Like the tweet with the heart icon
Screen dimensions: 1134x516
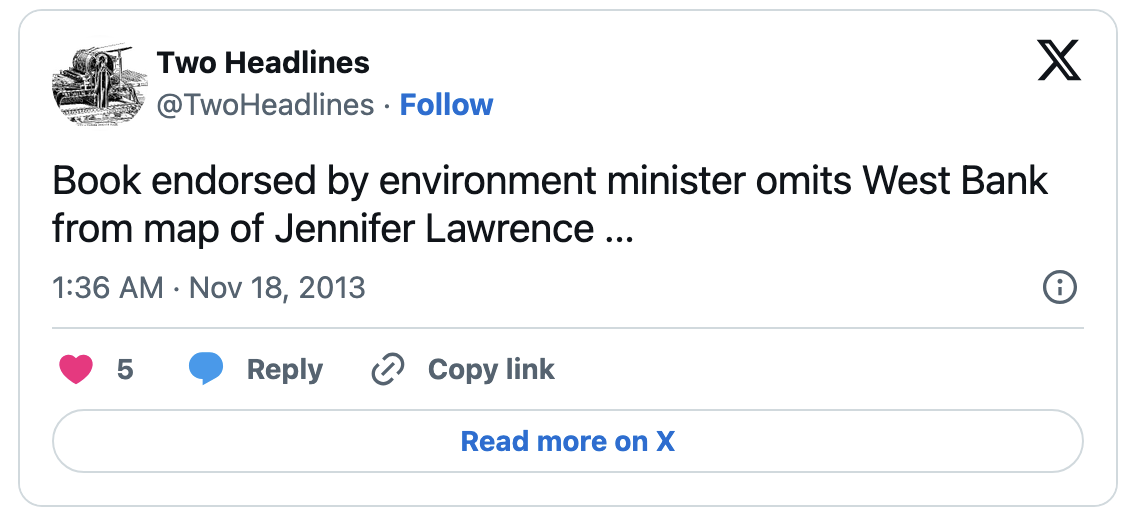[x=75, y=370]
